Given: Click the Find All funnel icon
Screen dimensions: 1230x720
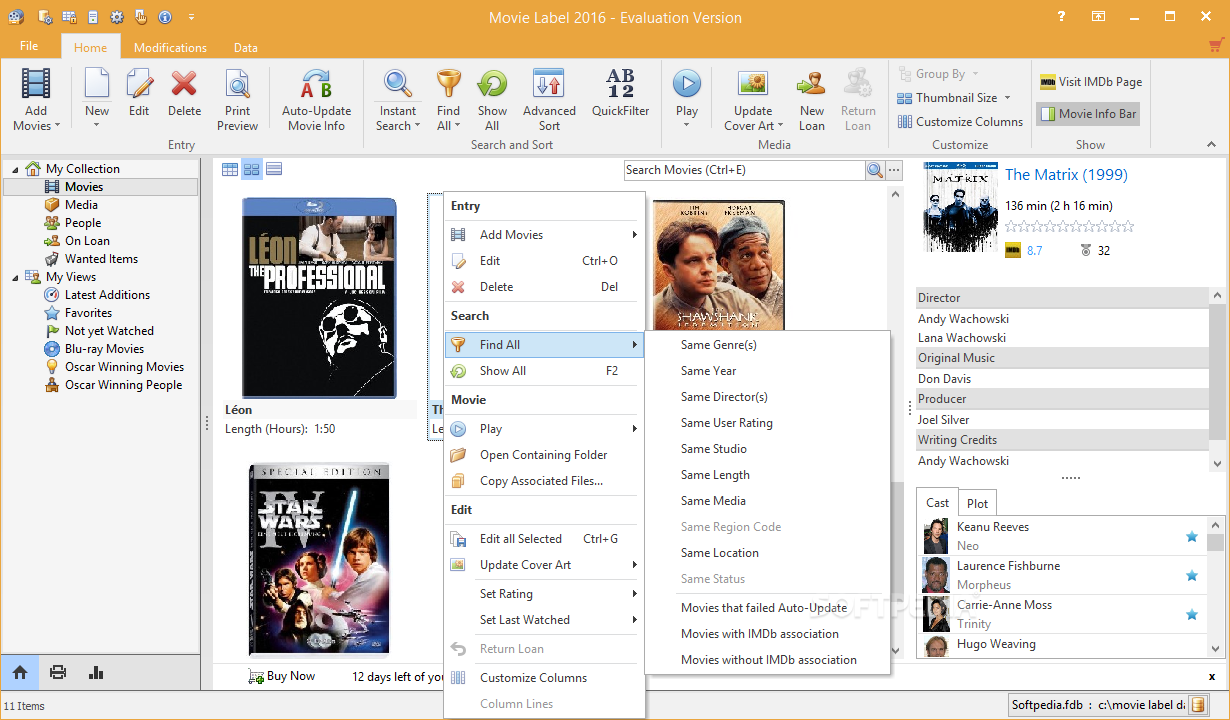Looking at the screenshot, I should (x=449, y=84).
